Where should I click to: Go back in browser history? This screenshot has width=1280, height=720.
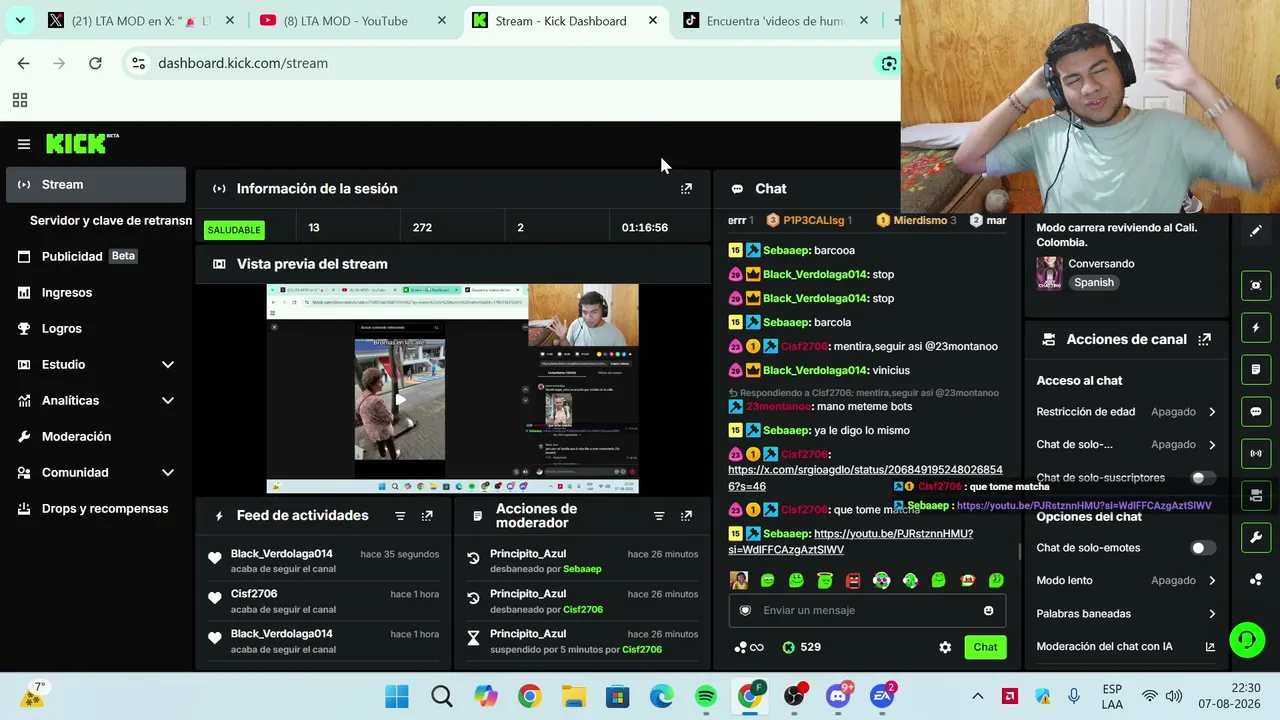click(23, 63)
